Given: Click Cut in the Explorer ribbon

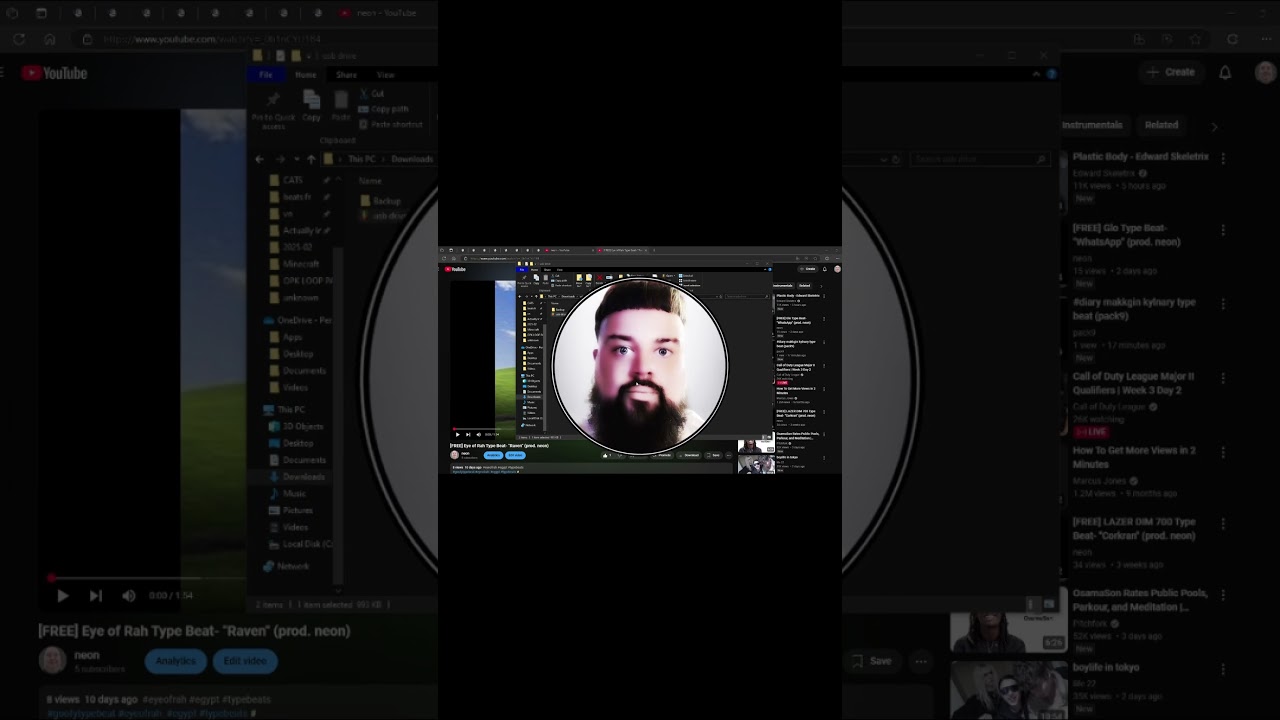Looking at the screenshot, I should click(x=372, y=93).
